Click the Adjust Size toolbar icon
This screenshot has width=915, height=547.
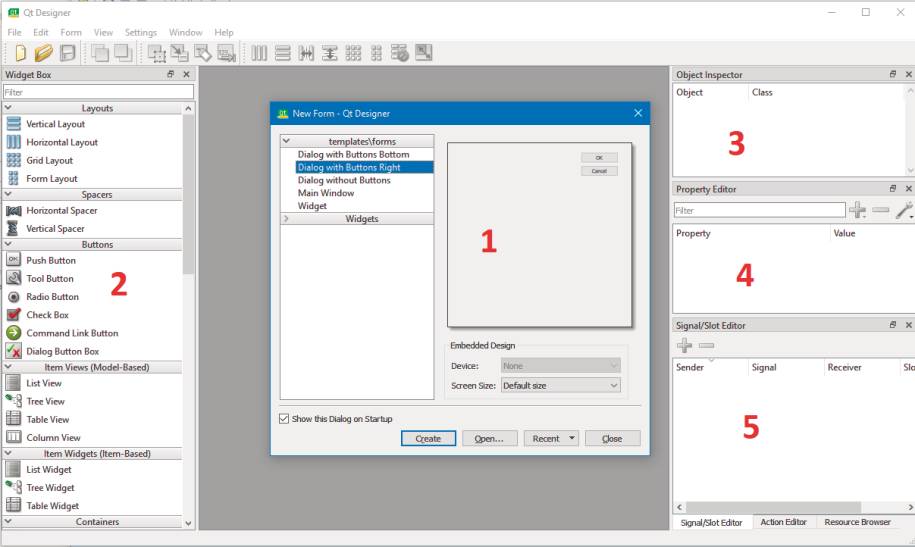pos(424,53)
